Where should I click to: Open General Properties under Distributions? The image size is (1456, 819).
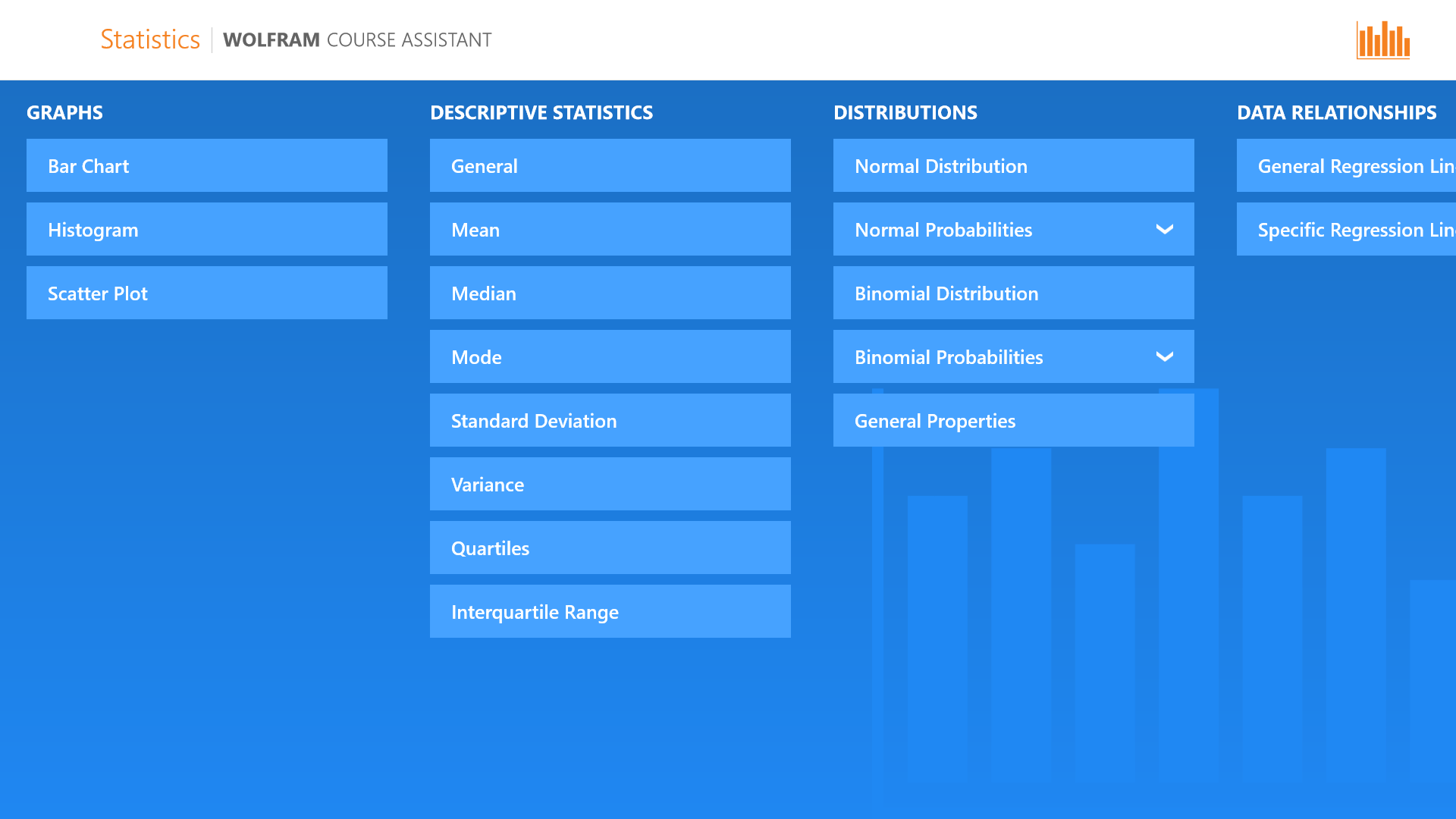click(1013, 420)
